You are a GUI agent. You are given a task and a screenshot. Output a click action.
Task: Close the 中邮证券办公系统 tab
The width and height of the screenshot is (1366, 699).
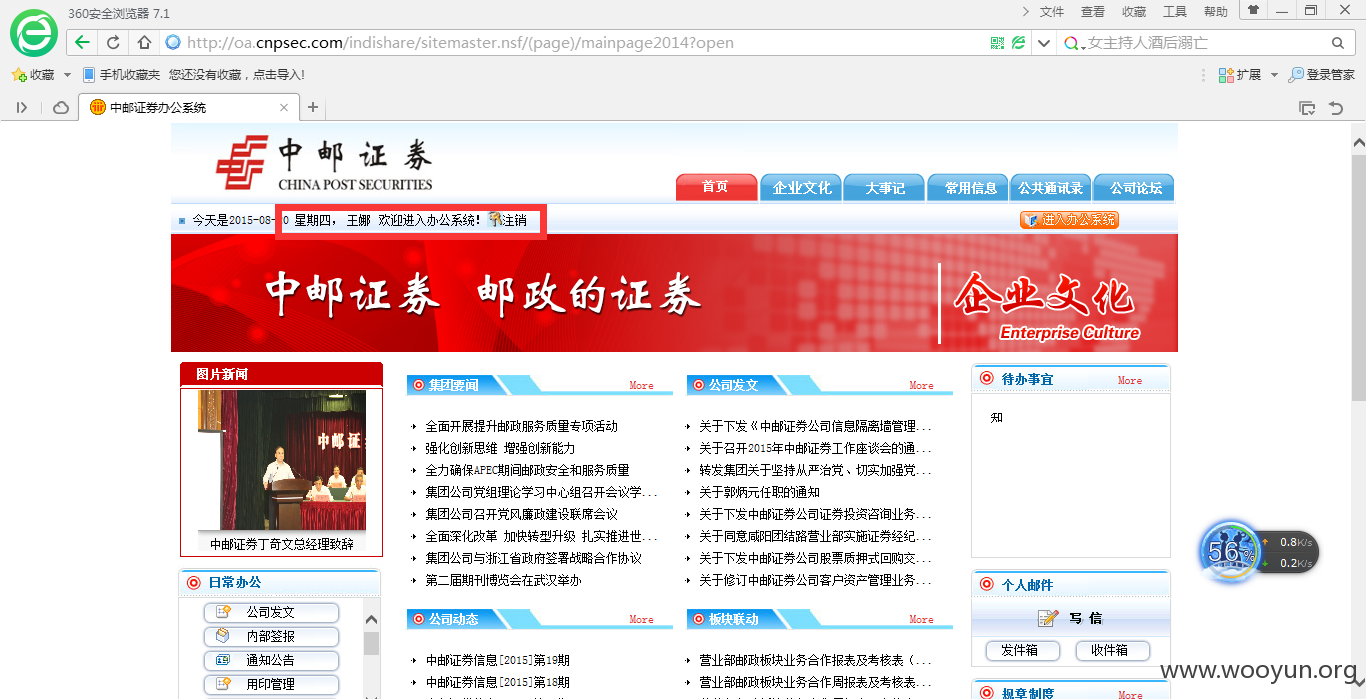(x=284, y=107)
